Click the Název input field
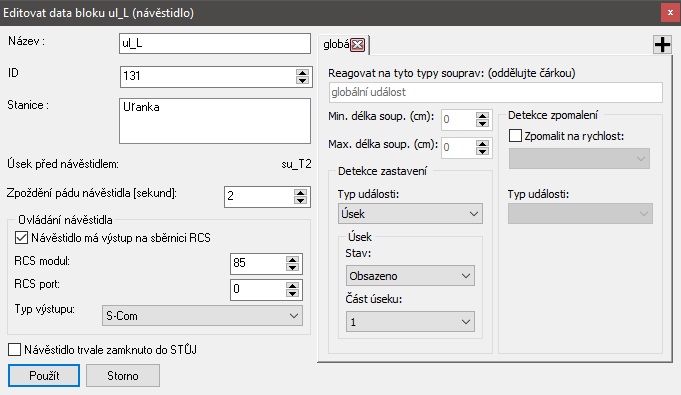The width and height of the screenshot is (681, 395). click(x=215, y=43)
